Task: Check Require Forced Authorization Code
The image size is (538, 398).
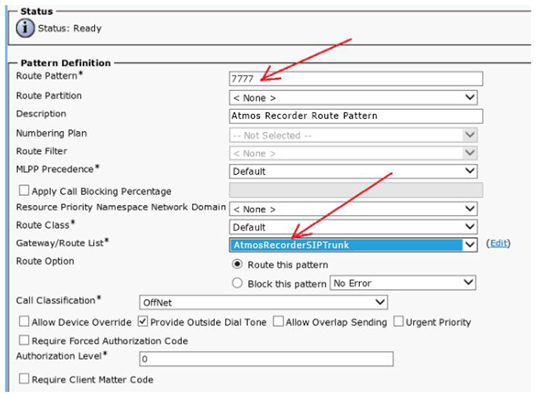Action: click(24, 340)
